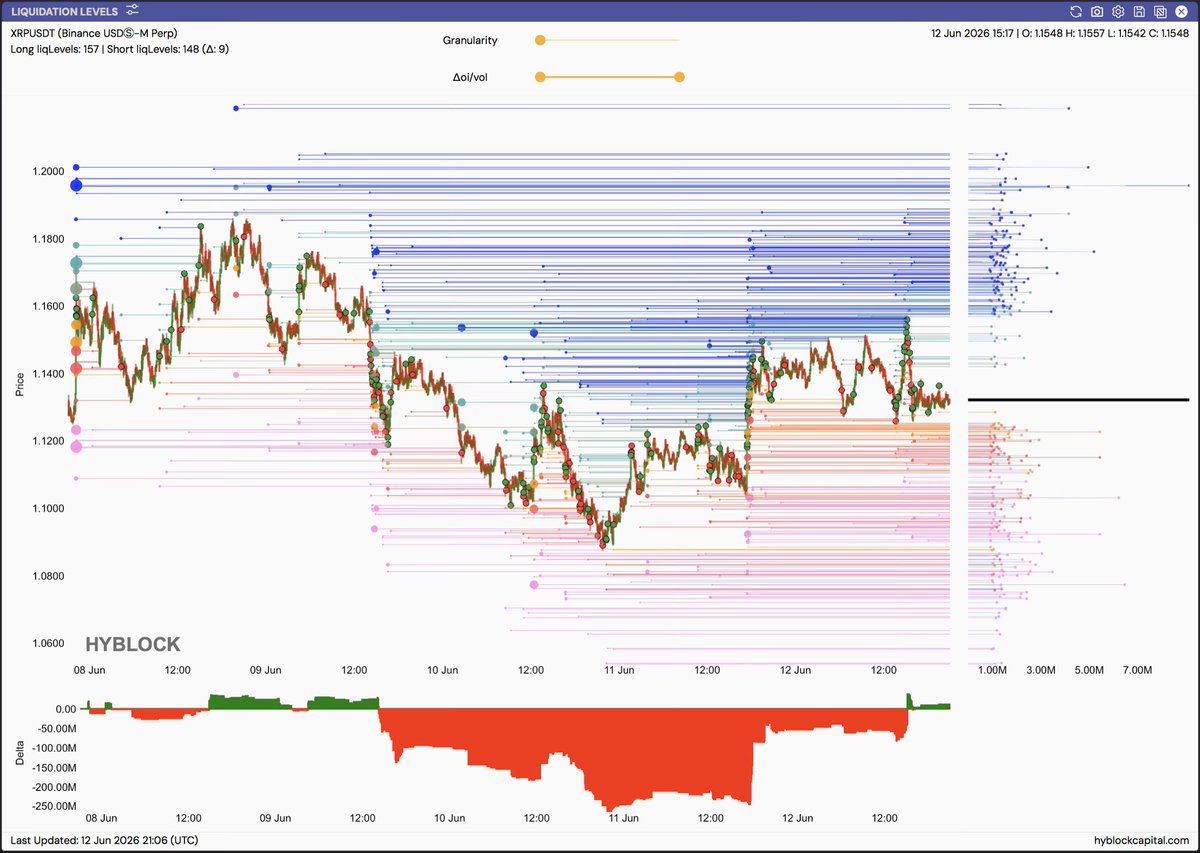The image size is (1200, 853).
Task: Save the chart layout with floppy icon
Action: click(x=1139, y=11)
